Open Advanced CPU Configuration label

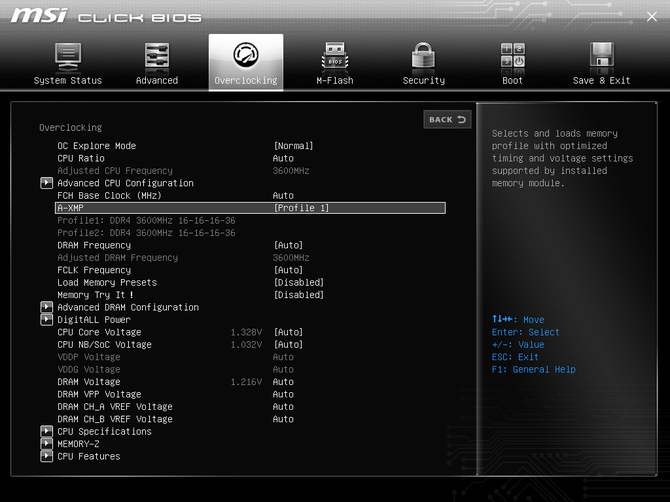click(x=125, y=183)
